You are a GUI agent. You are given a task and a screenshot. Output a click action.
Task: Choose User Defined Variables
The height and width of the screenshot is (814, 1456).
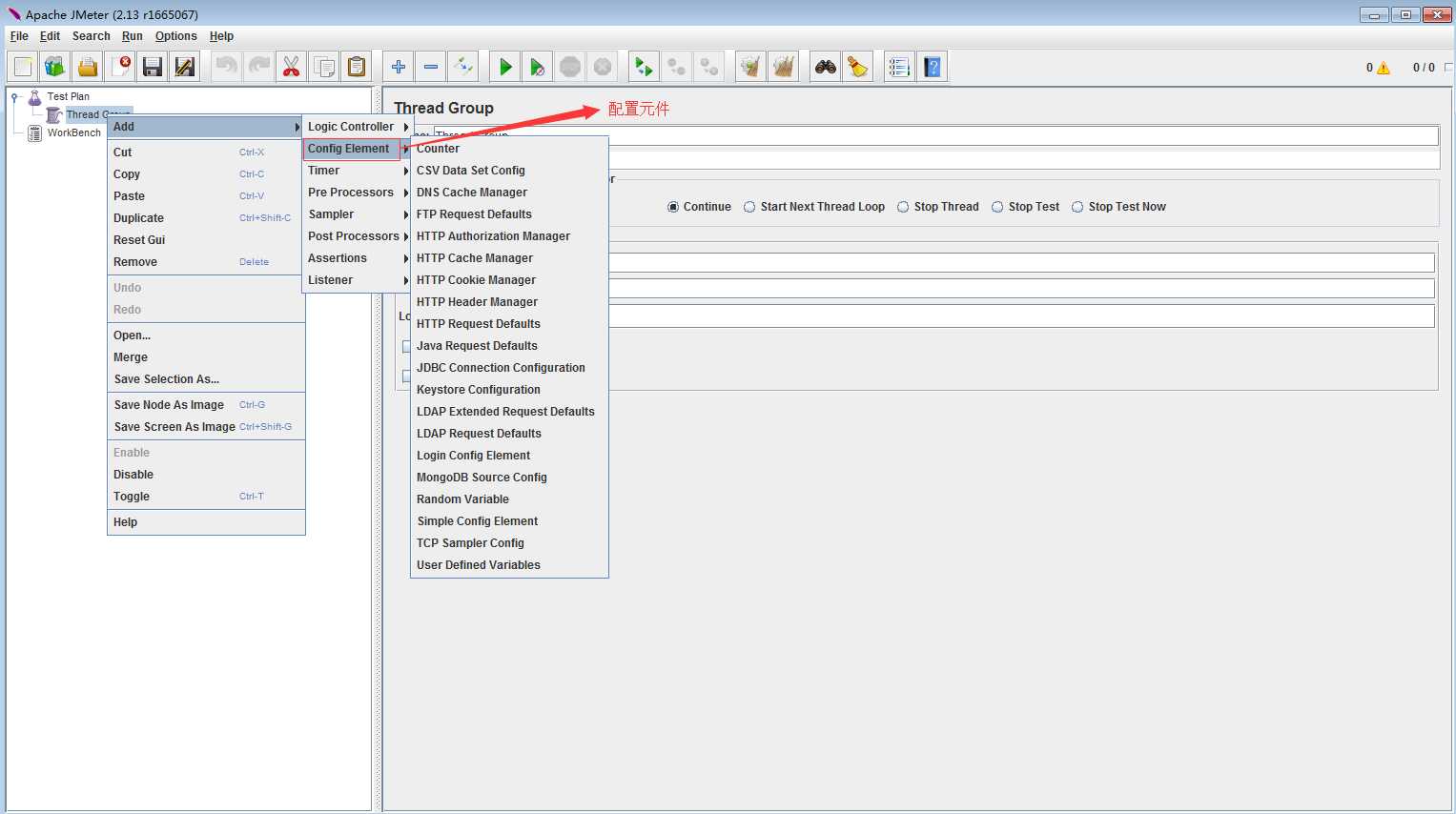(x=509, y=565)
